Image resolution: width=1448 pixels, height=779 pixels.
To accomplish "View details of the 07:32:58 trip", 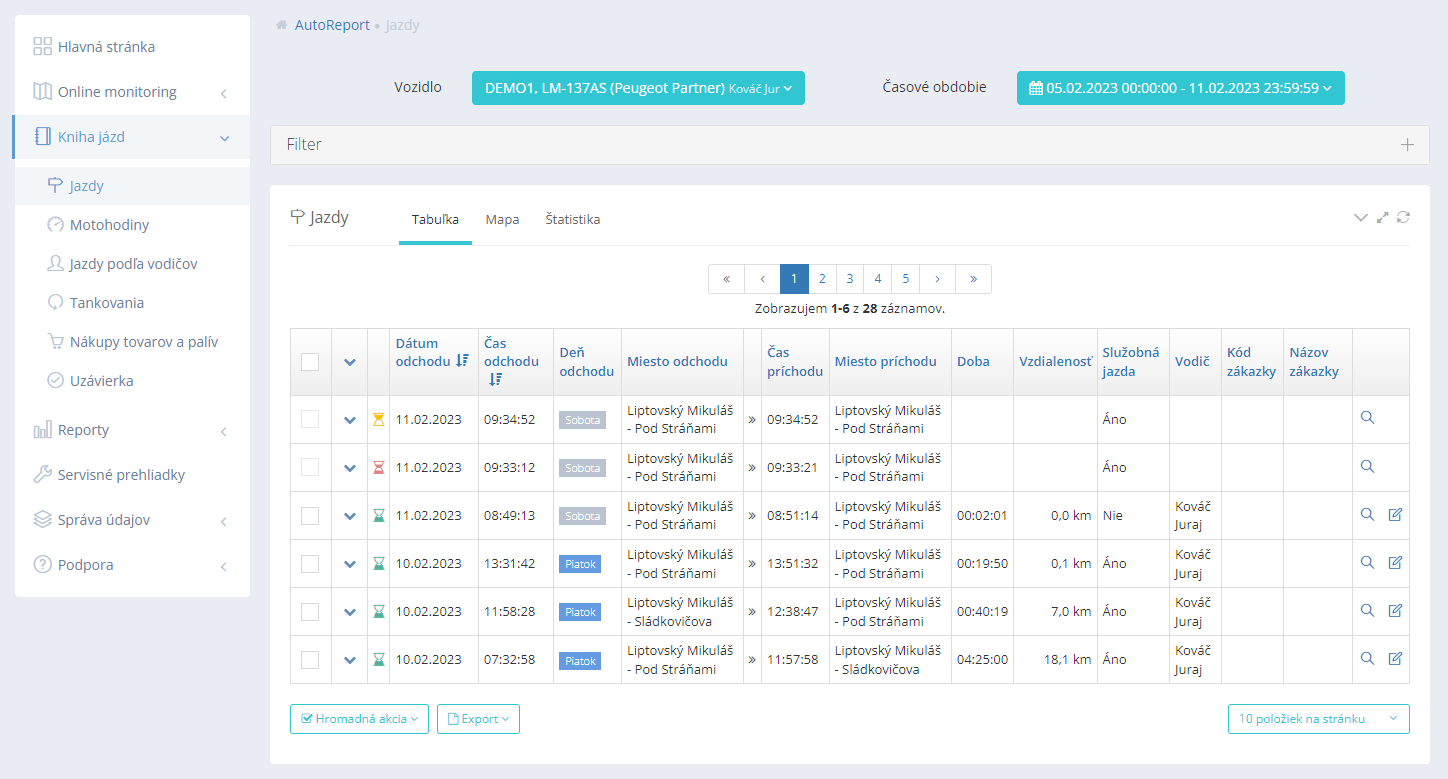I will click(1367, 659).
